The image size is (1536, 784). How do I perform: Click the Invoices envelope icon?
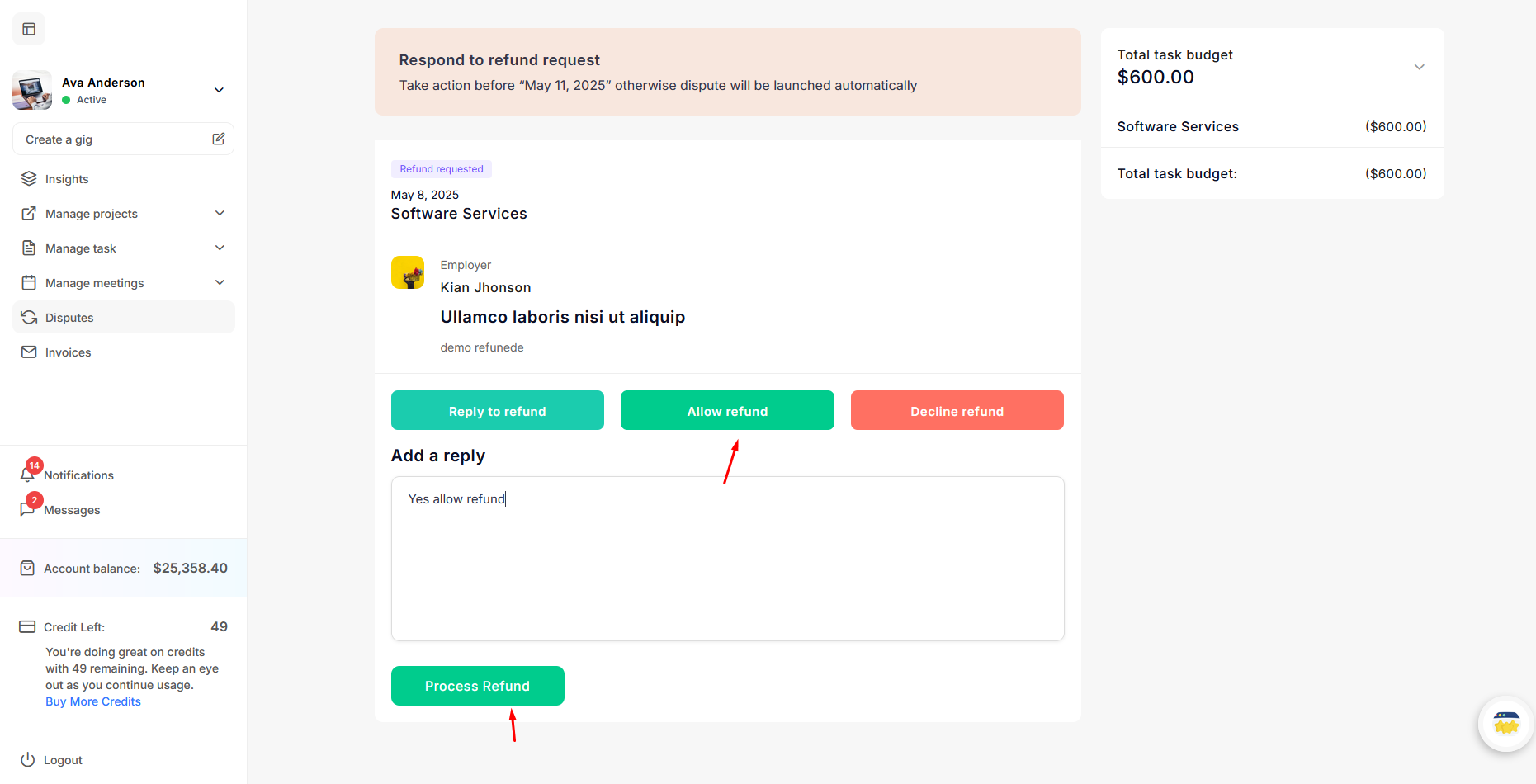tap(29, 352)
